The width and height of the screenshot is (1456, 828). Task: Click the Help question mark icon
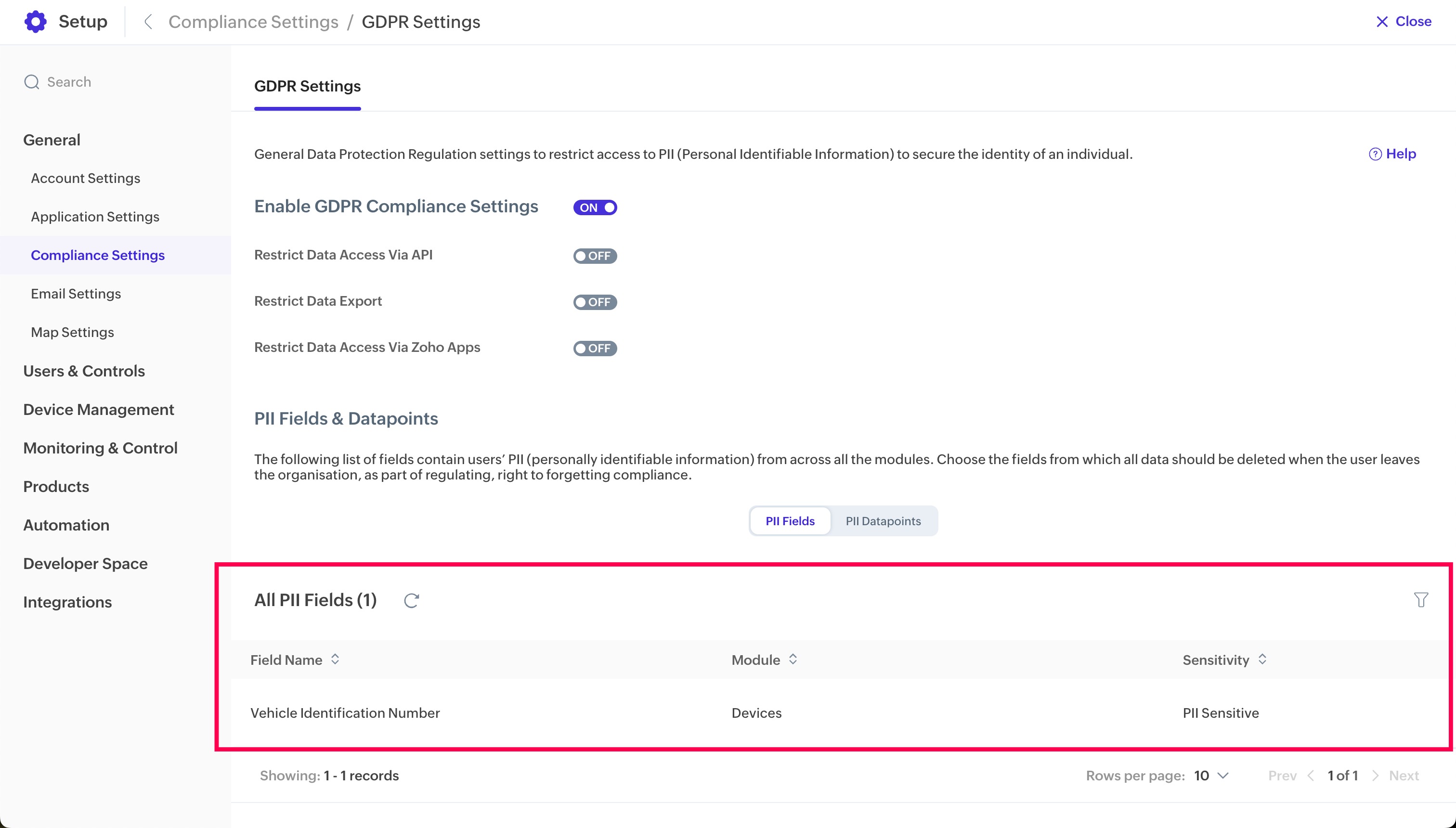pos(1375,154)
